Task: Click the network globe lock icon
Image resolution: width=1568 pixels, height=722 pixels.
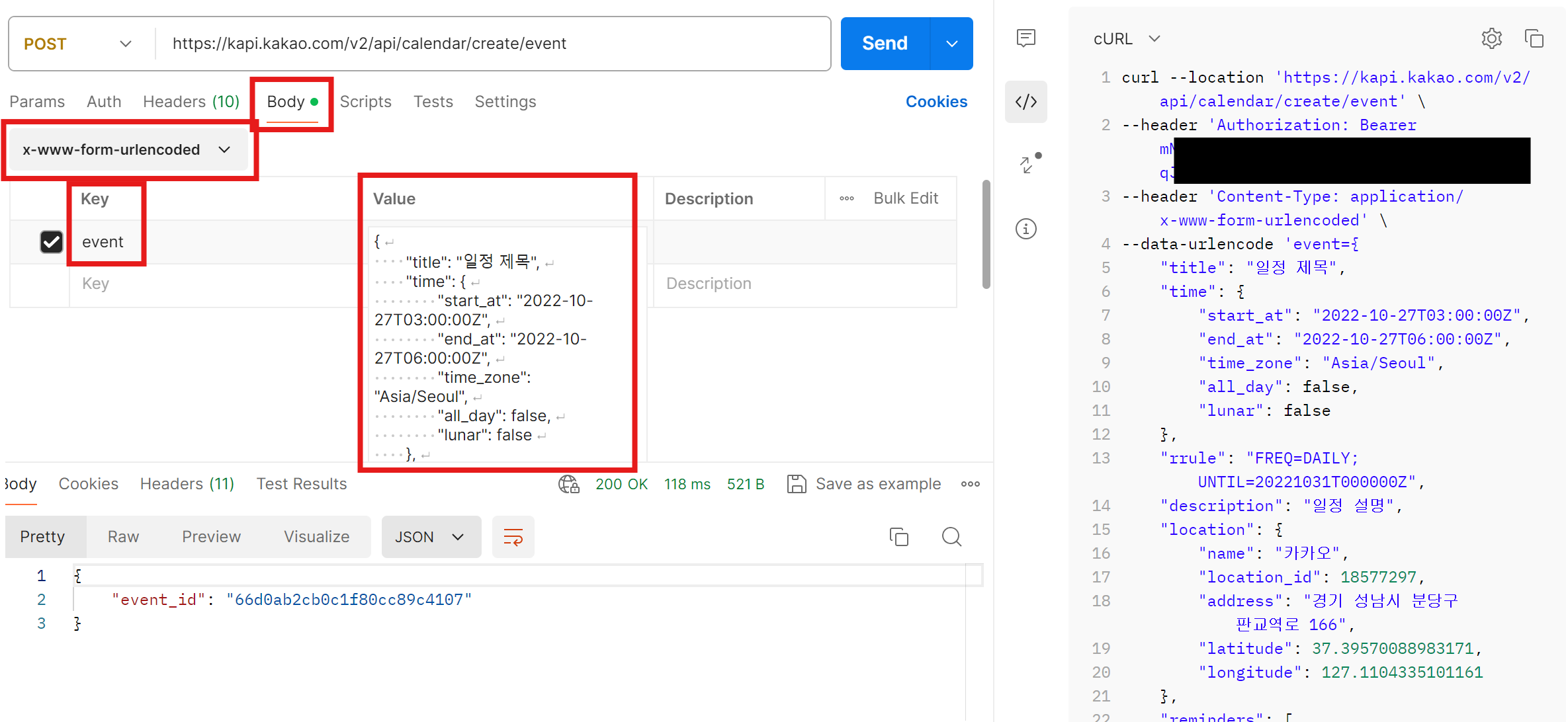Action: point(568,484)
